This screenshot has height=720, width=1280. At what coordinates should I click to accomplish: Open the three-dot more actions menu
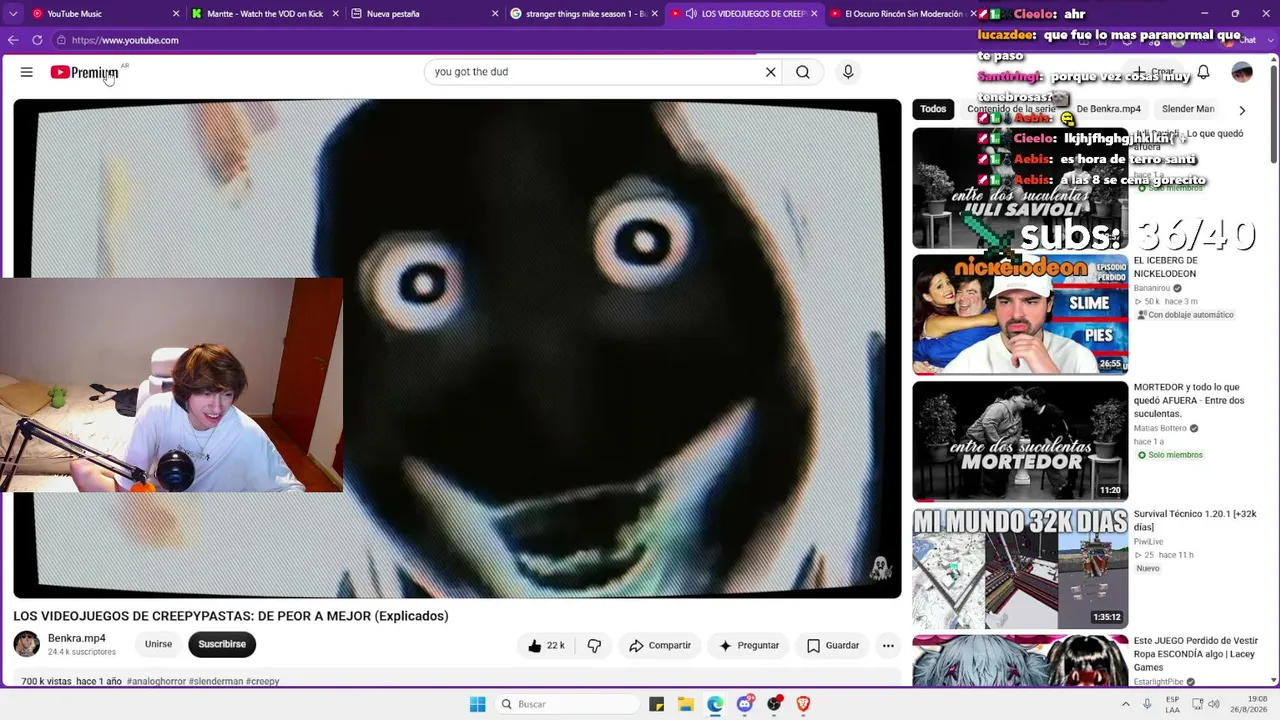point(888,646)
